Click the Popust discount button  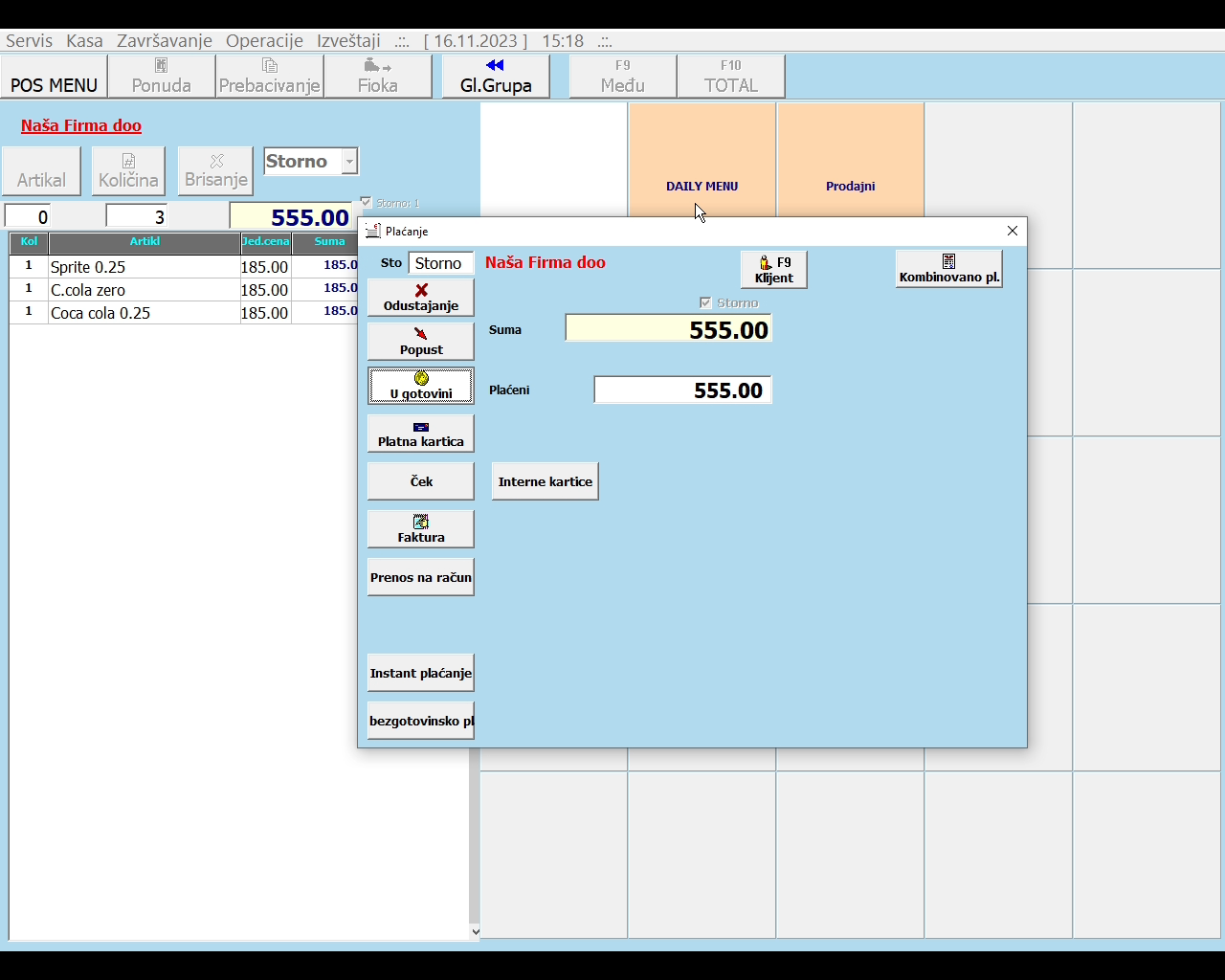tap(421, 342)
